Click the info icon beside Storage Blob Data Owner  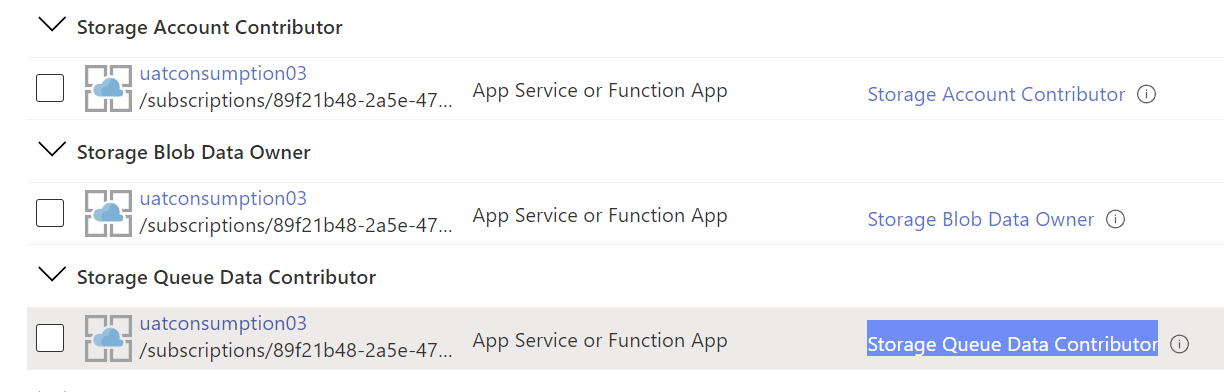pyautogui.click(x=1117, y=219)
